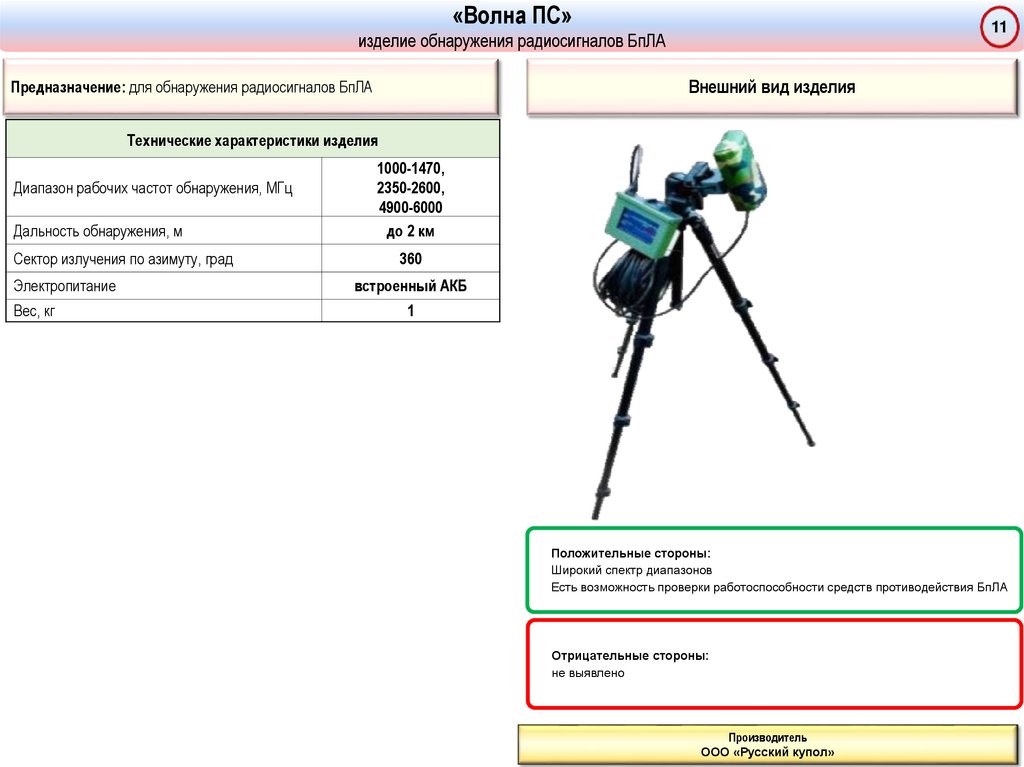Click the device photo on the tripod

click(x=702, y=323)
